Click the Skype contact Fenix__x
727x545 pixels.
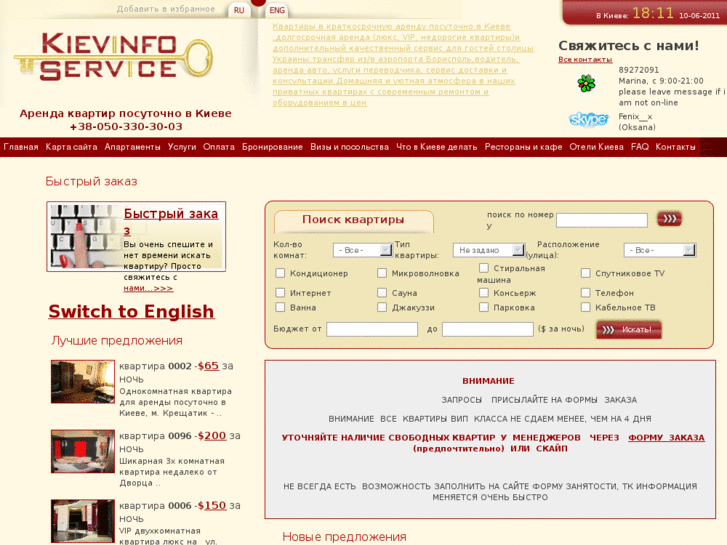pos(635,116)
